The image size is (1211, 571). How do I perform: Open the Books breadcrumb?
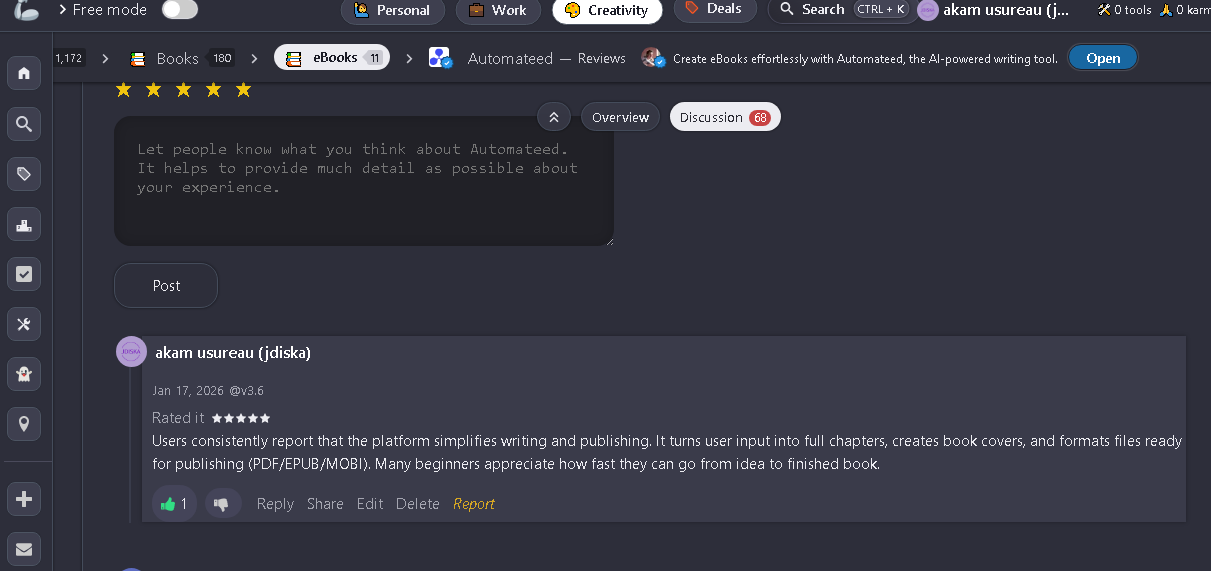(x=182, y=58)
